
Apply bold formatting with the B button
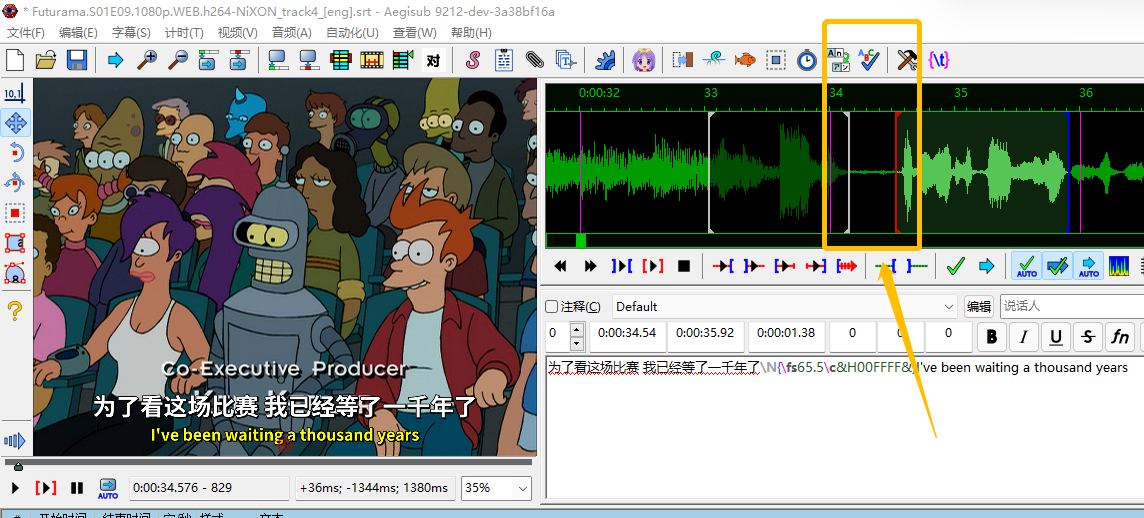[x=991, y=337]
